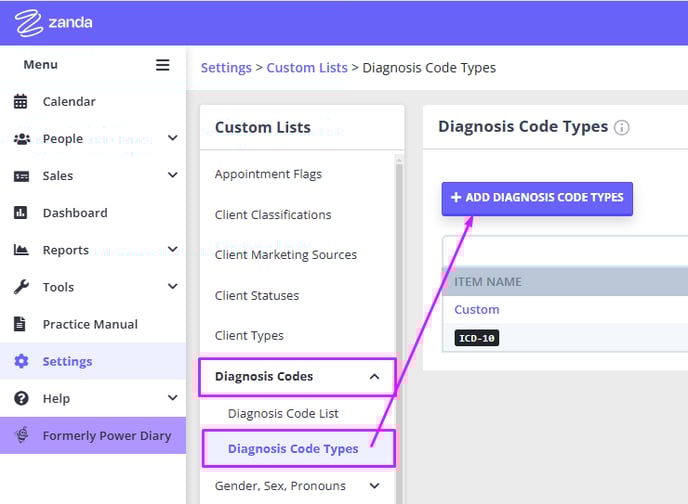Click the ITEM NAME column header
The height and width of the screenshot is (504, 688).
(x=488, y=282)
